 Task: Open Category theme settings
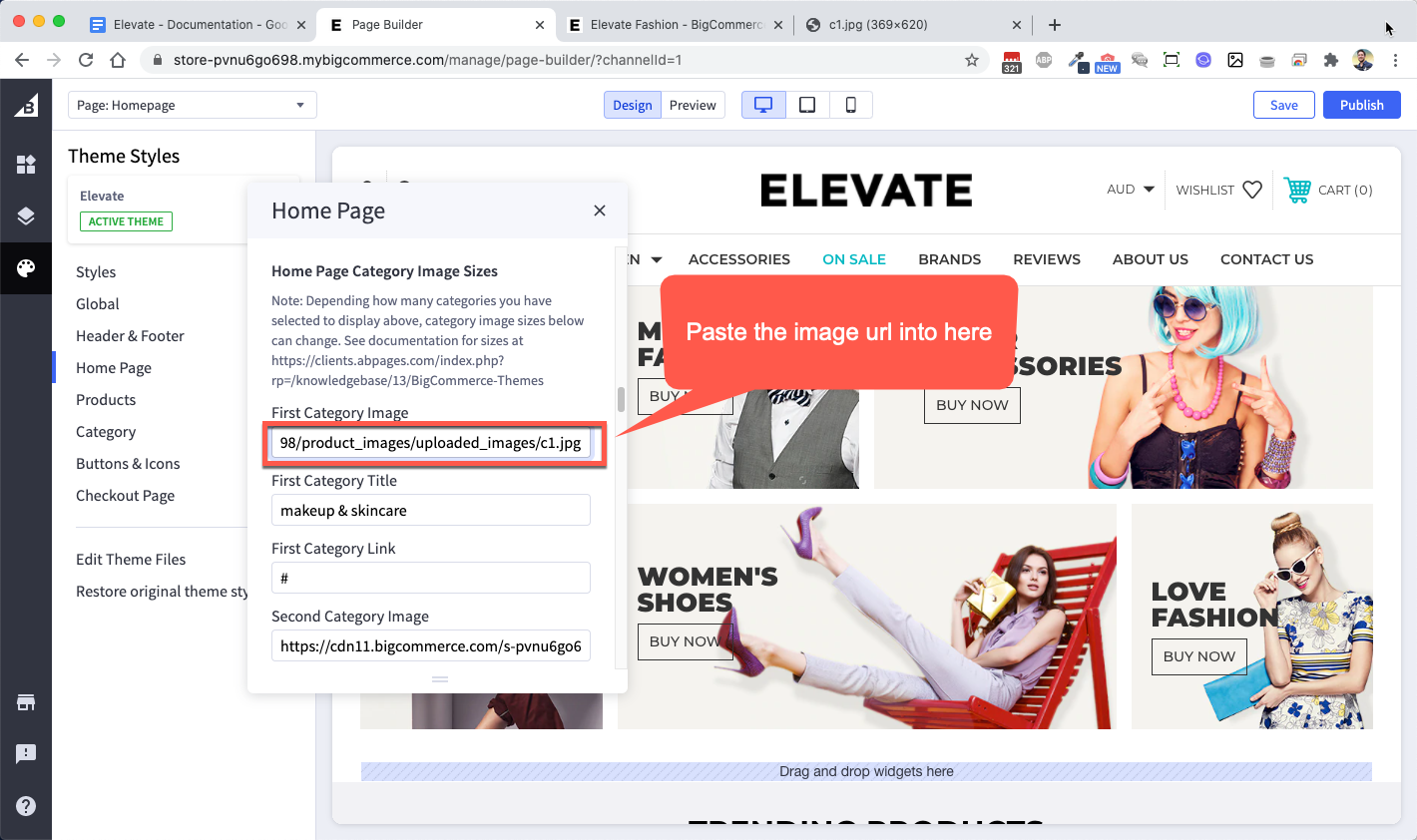[106, 432]
